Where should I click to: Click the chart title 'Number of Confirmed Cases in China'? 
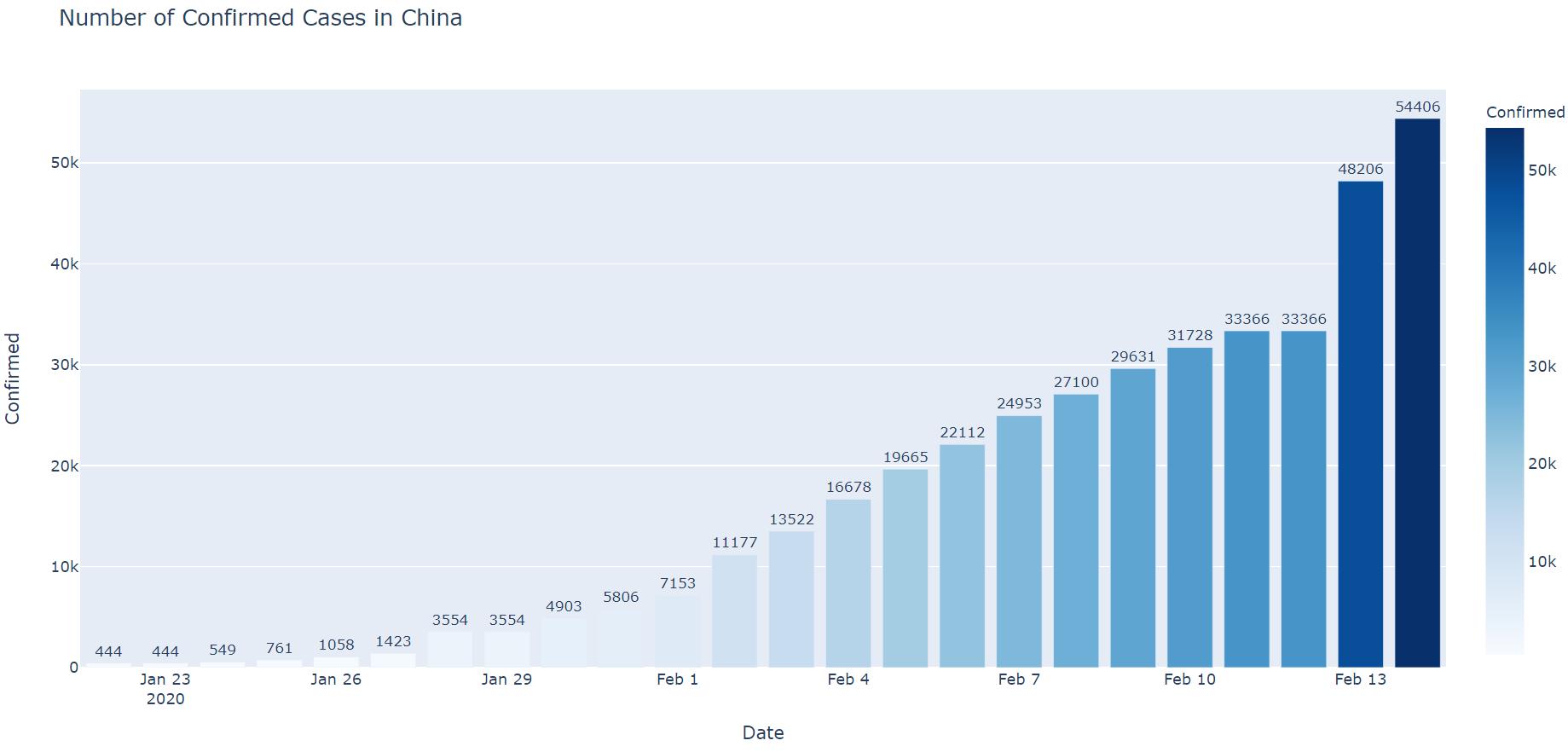tap(260, 18)
